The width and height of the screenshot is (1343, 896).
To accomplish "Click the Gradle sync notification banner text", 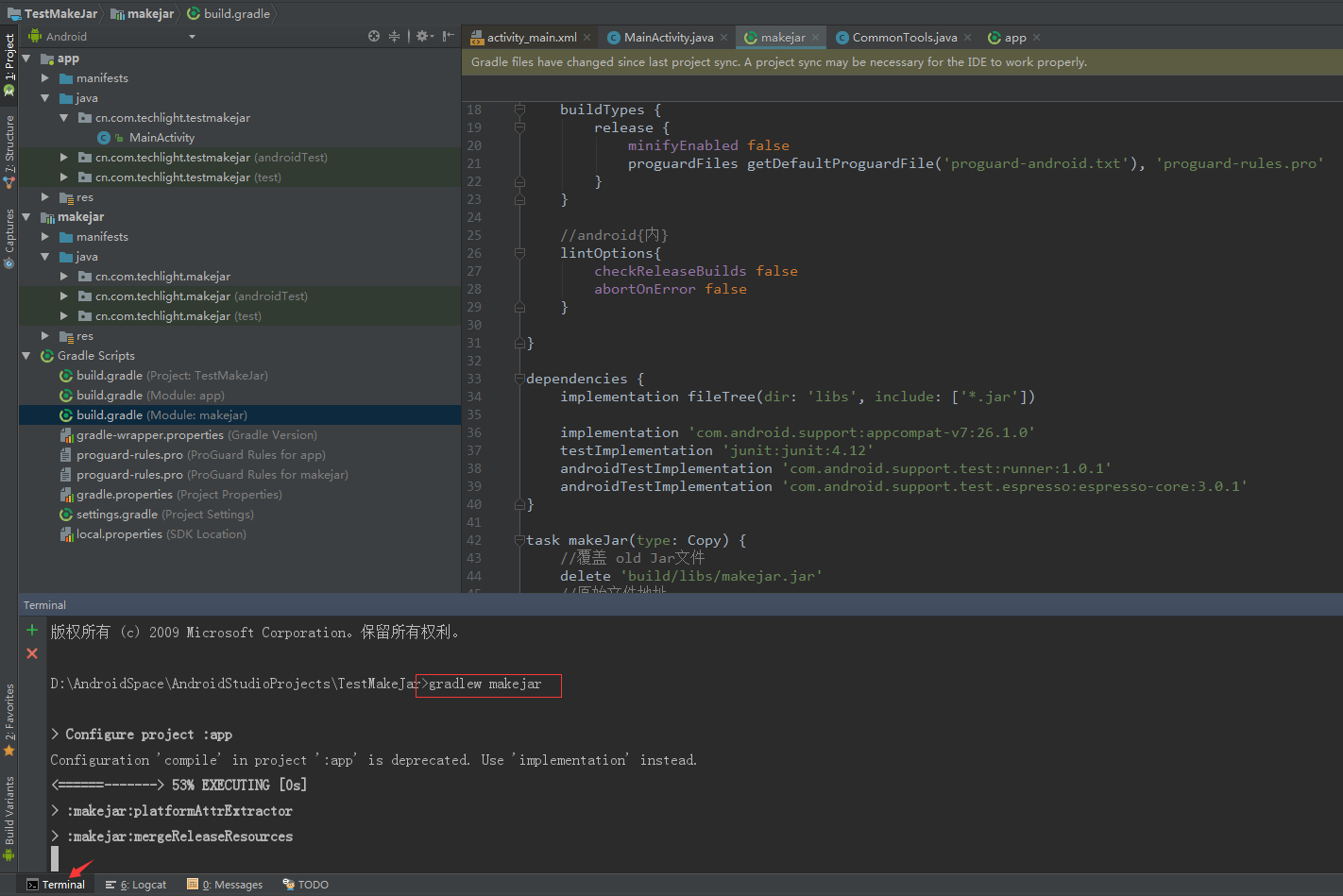I will tap(778, 62).
